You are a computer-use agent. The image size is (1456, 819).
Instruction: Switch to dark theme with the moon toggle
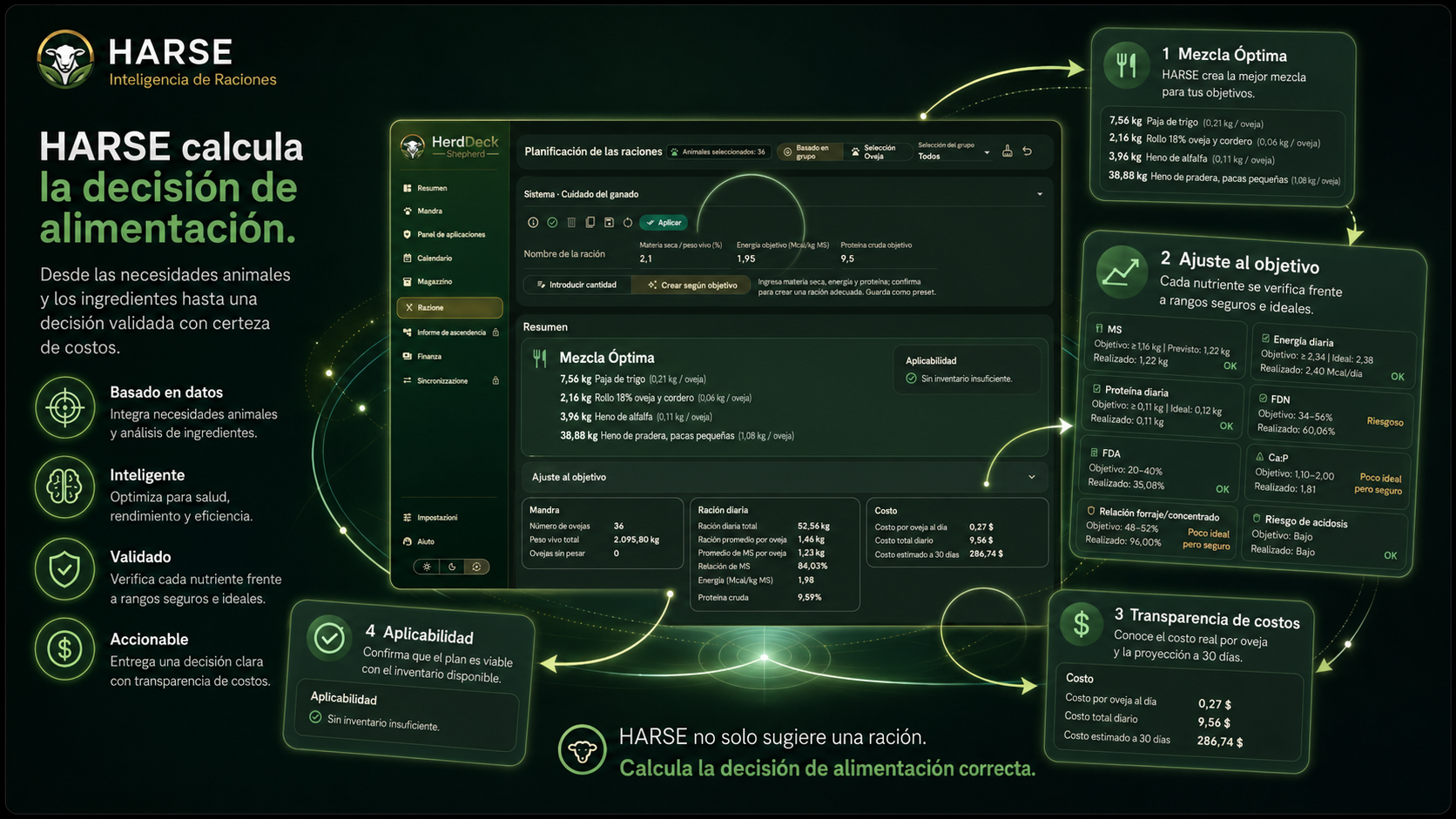tap(452, 567)
